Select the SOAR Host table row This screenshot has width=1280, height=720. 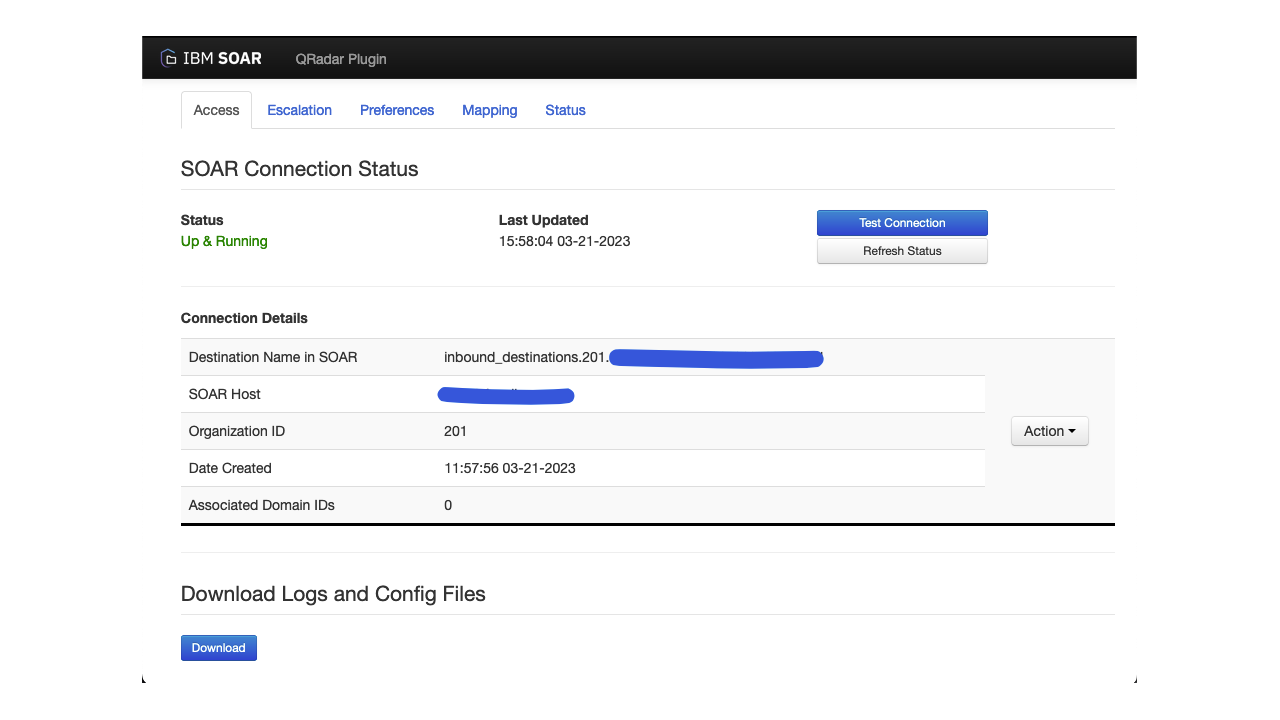(x=583, y=394)
